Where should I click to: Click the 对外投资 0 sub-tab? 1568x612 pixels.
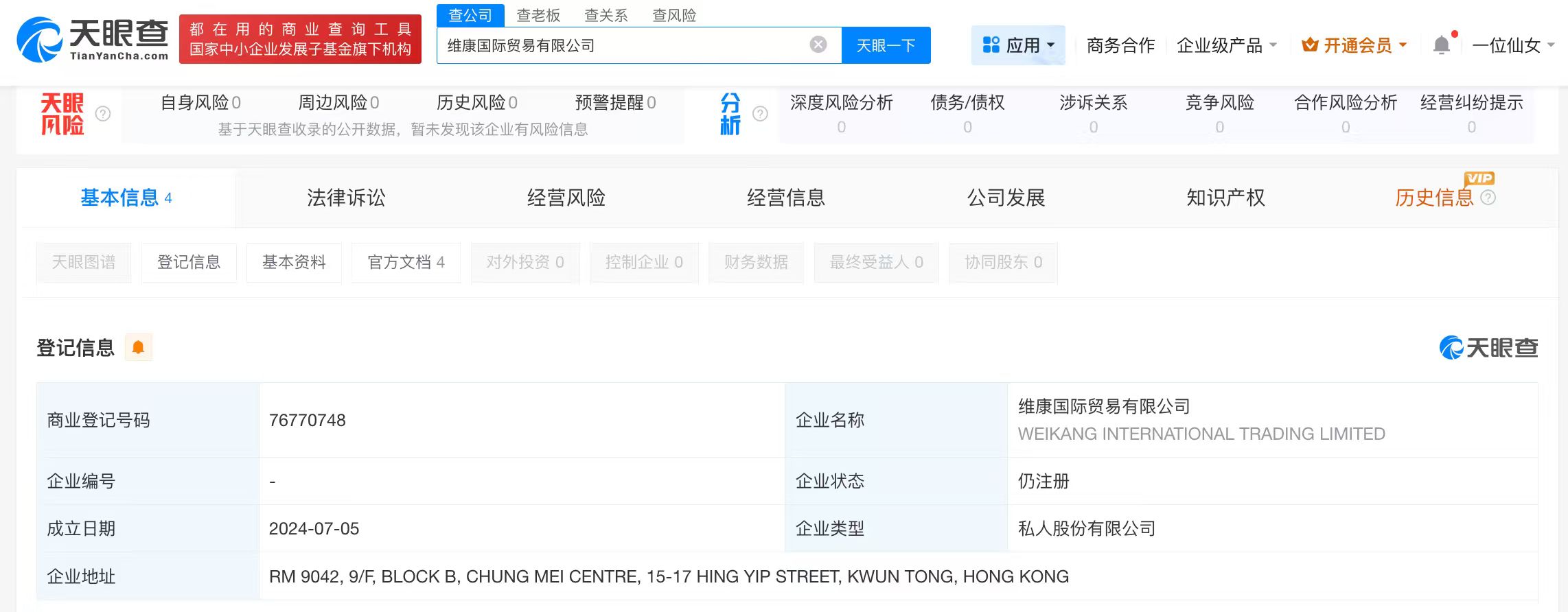(525, 262)
